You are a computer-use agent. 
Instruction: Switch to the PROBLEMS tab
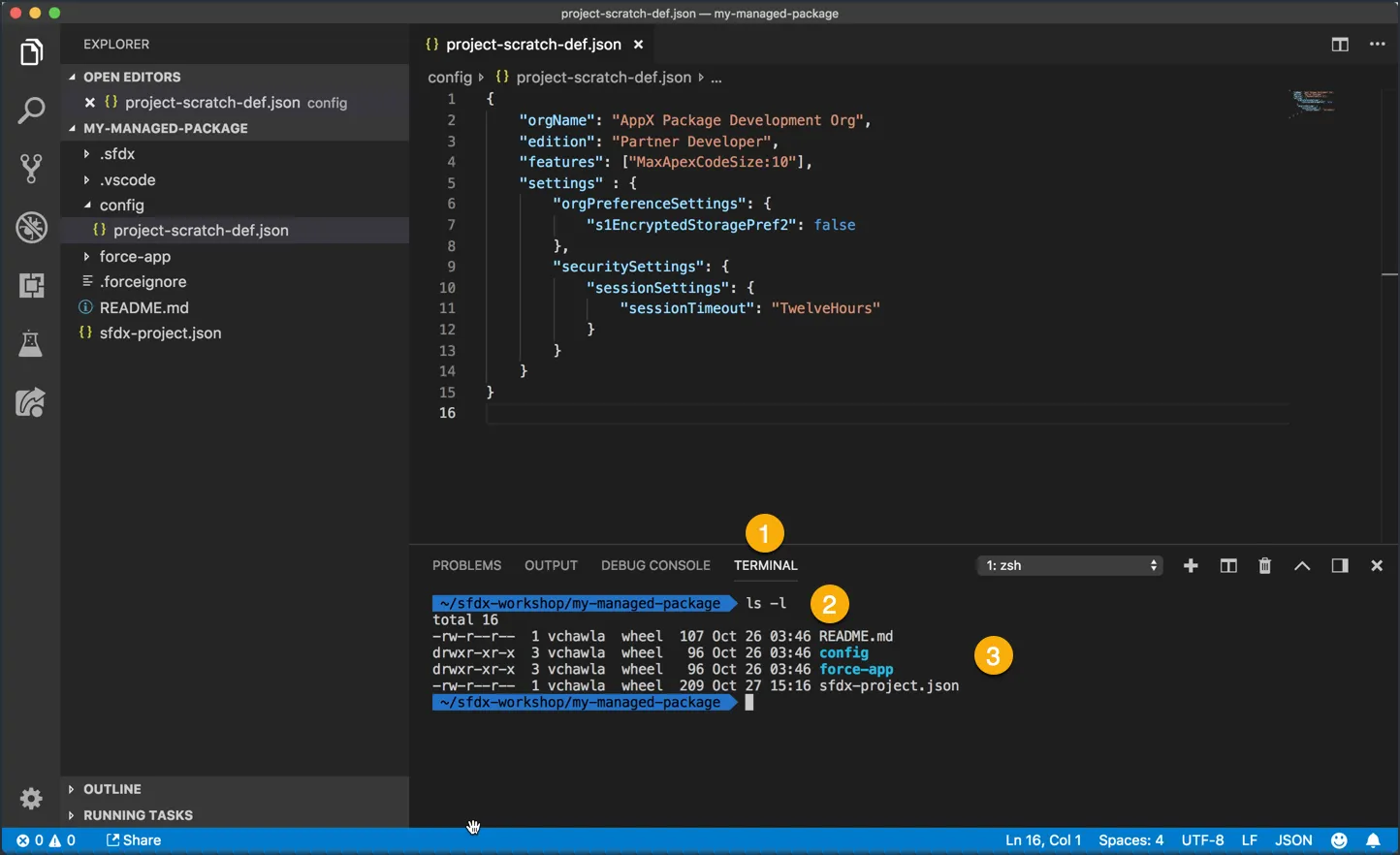click(x=466, y=566)
